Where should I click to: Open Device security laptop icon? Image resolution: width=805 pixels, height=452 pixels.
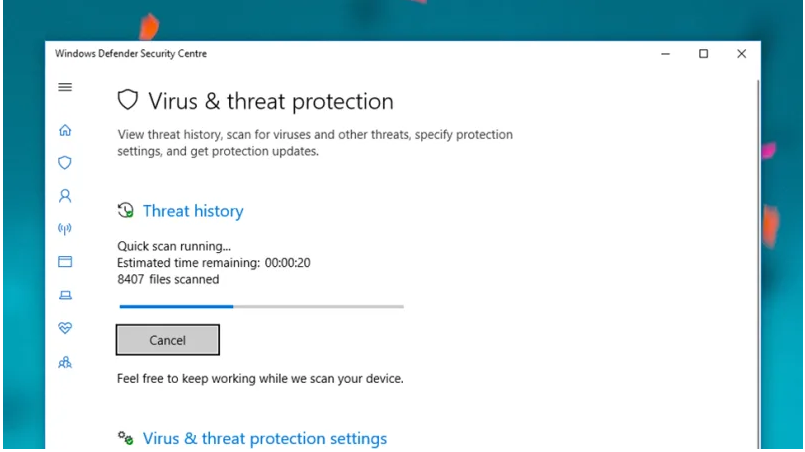point(65,295)
